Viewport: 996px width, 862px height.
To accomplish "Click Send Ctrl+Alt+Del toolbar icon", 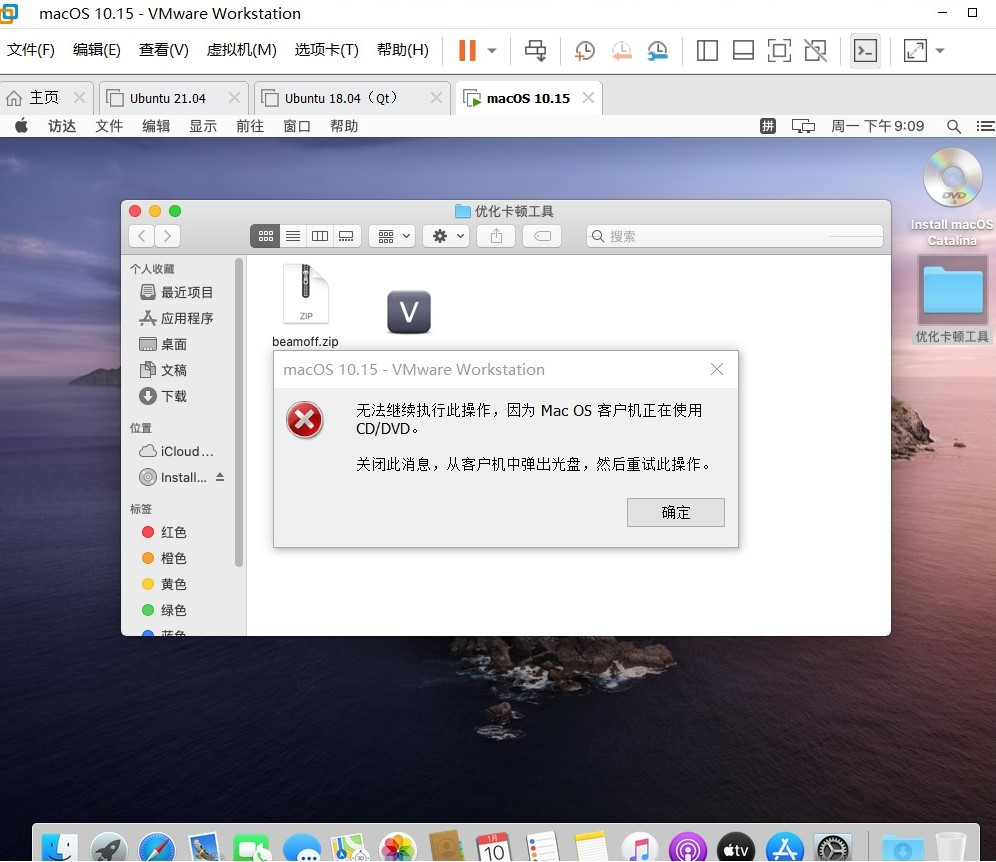I will pyautogui.click(x=535, y=50).
